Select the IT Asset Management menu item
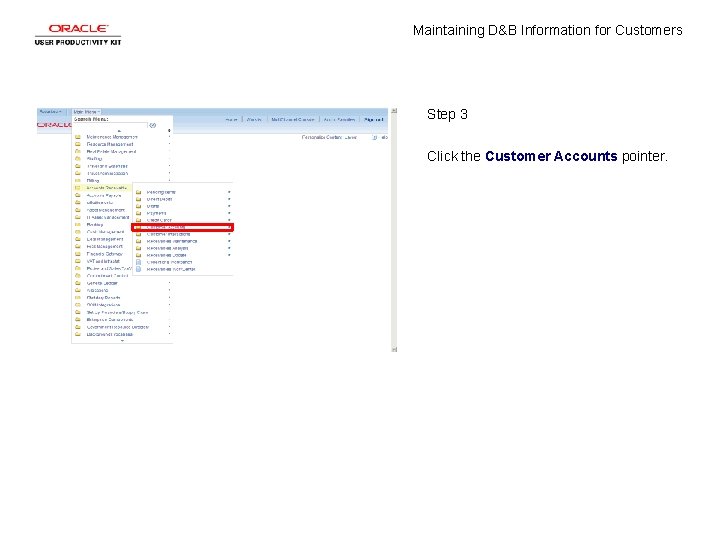 click(108, 217)
